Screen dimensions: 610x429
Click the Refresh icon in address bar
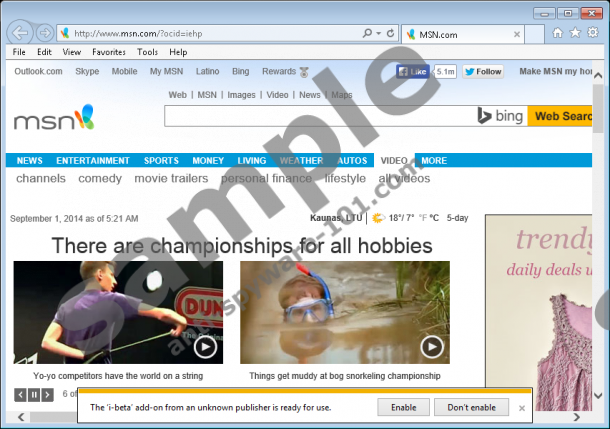[x=391, y=33]
